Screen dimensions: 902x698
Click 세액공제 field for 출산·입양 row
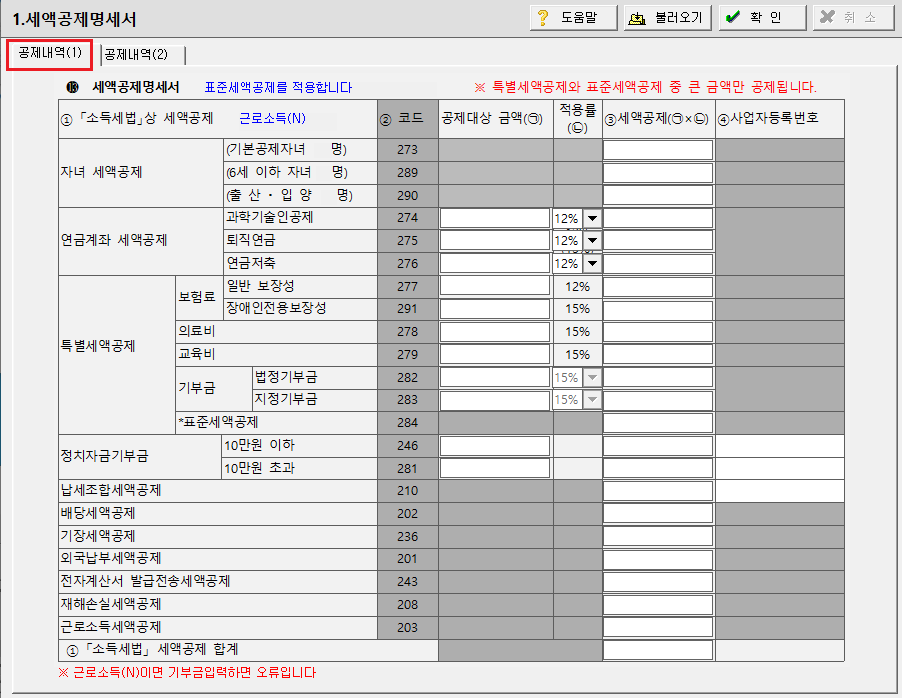pos(658,196)
